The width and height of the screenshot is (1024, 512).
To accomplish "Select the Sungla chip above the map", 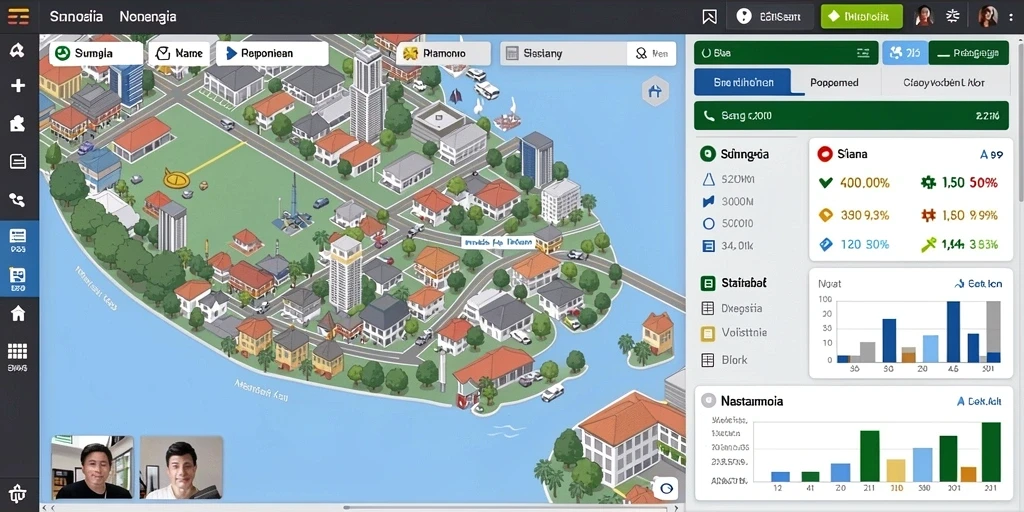I will click(96, 54).
